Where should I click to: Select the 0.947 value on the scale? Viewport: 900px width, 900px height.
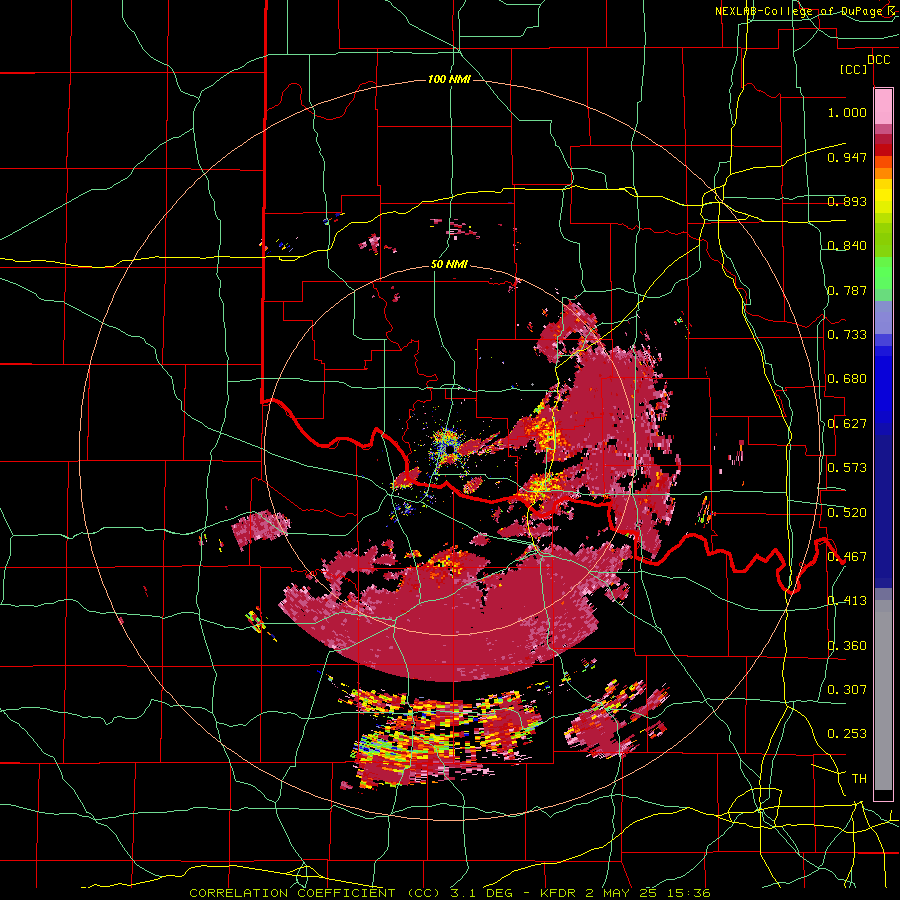coord(847,157)
